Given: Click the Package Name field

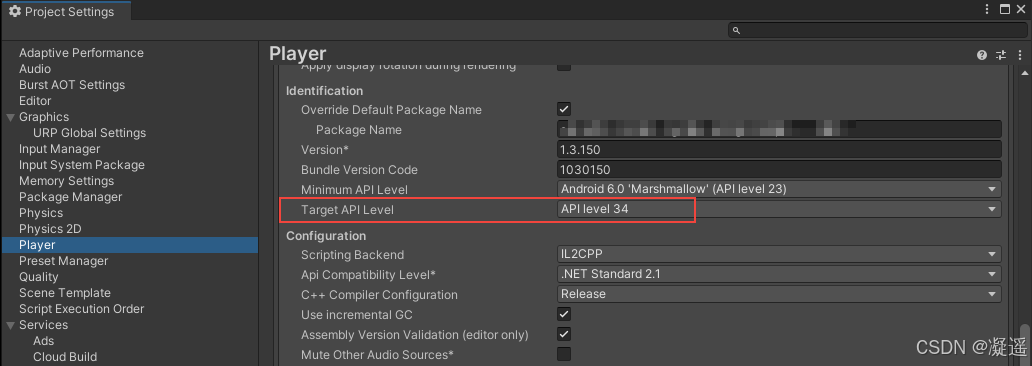Looking at the screenshot, I should click(779, 130).
